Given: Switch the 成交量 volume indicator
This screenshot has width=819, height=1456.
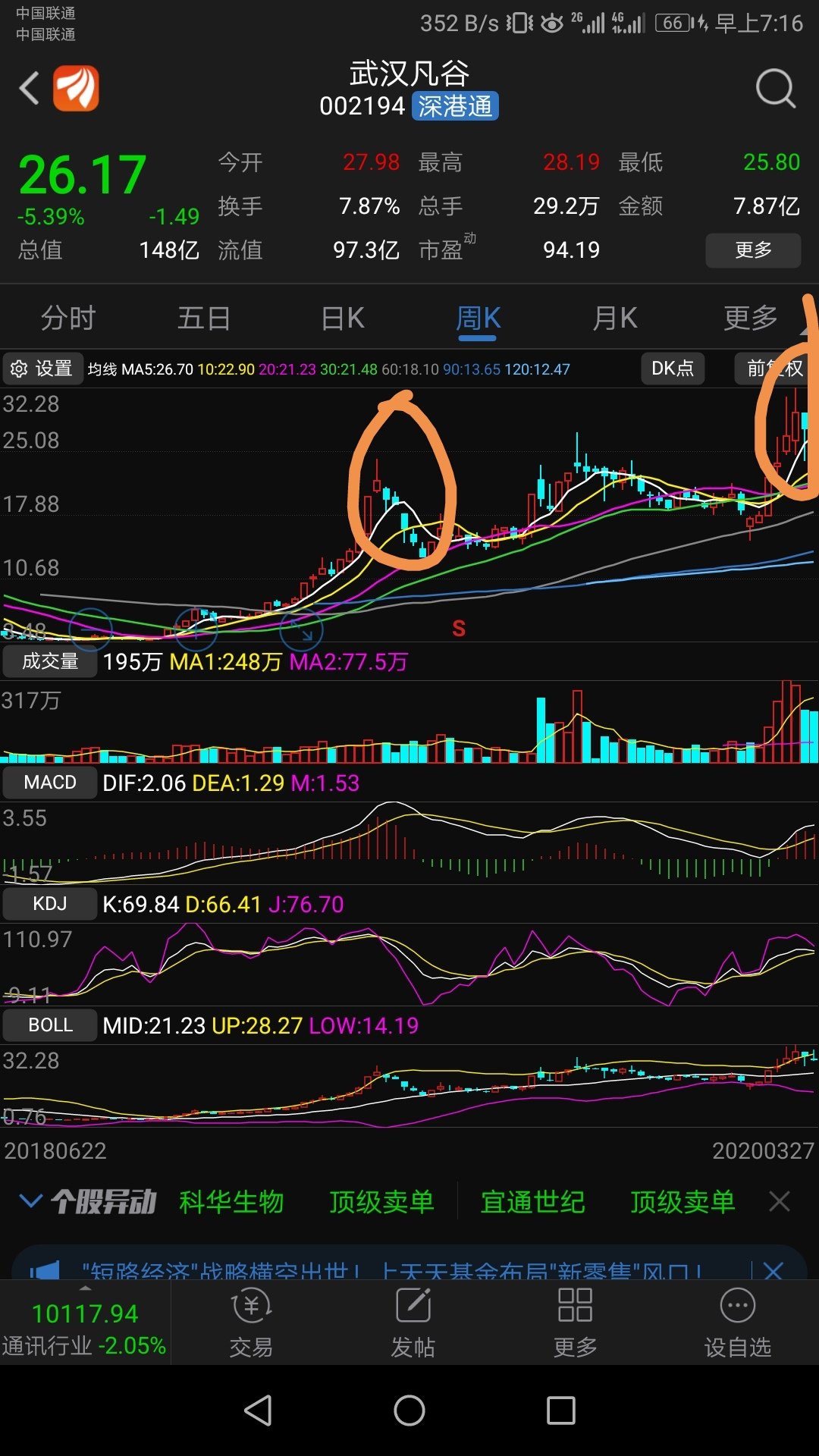Looking at the screenshot, I should point(50,661).
